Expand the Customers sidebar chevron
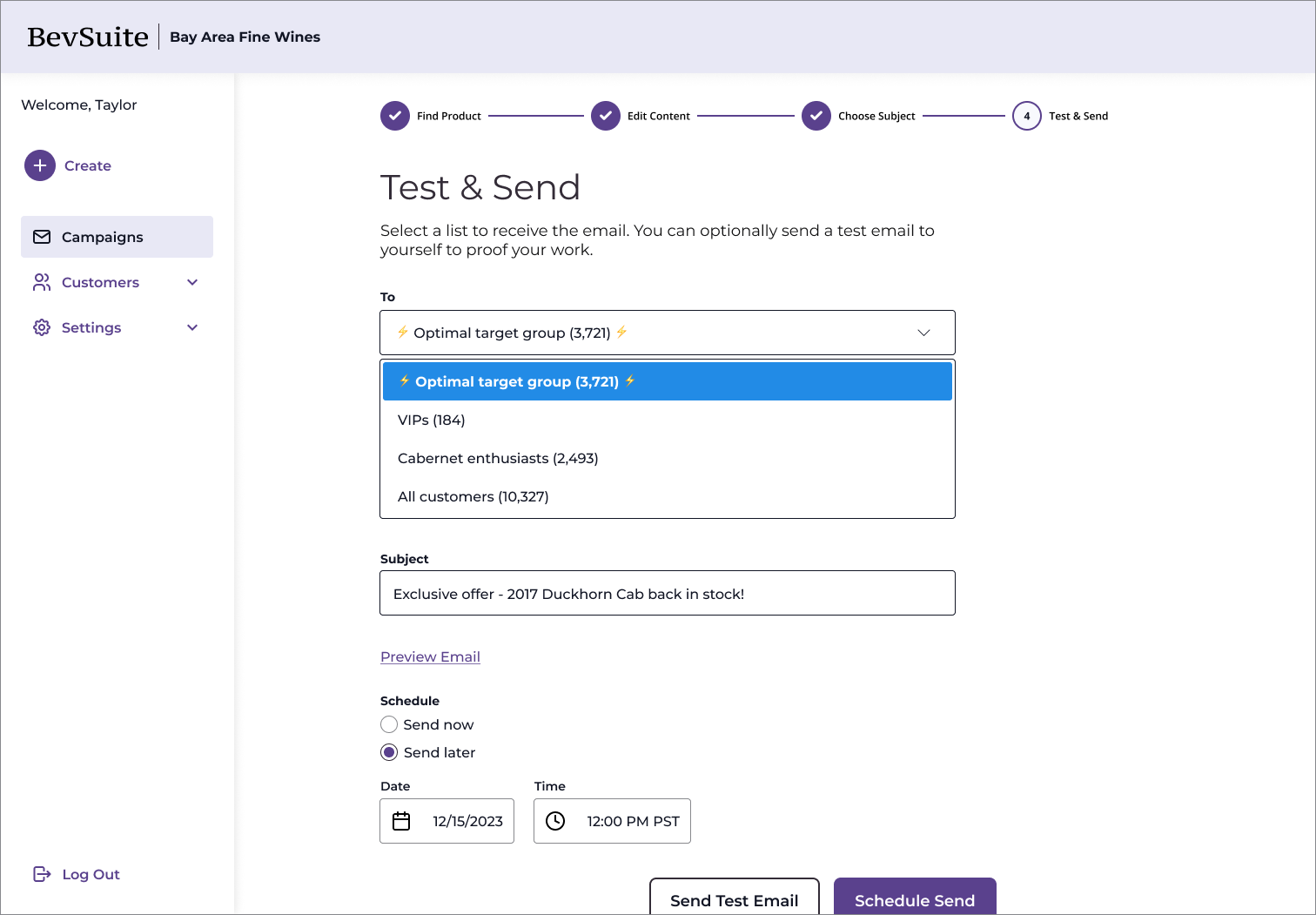This screenshot has width=1316, height=915. (x=192, y=282)
